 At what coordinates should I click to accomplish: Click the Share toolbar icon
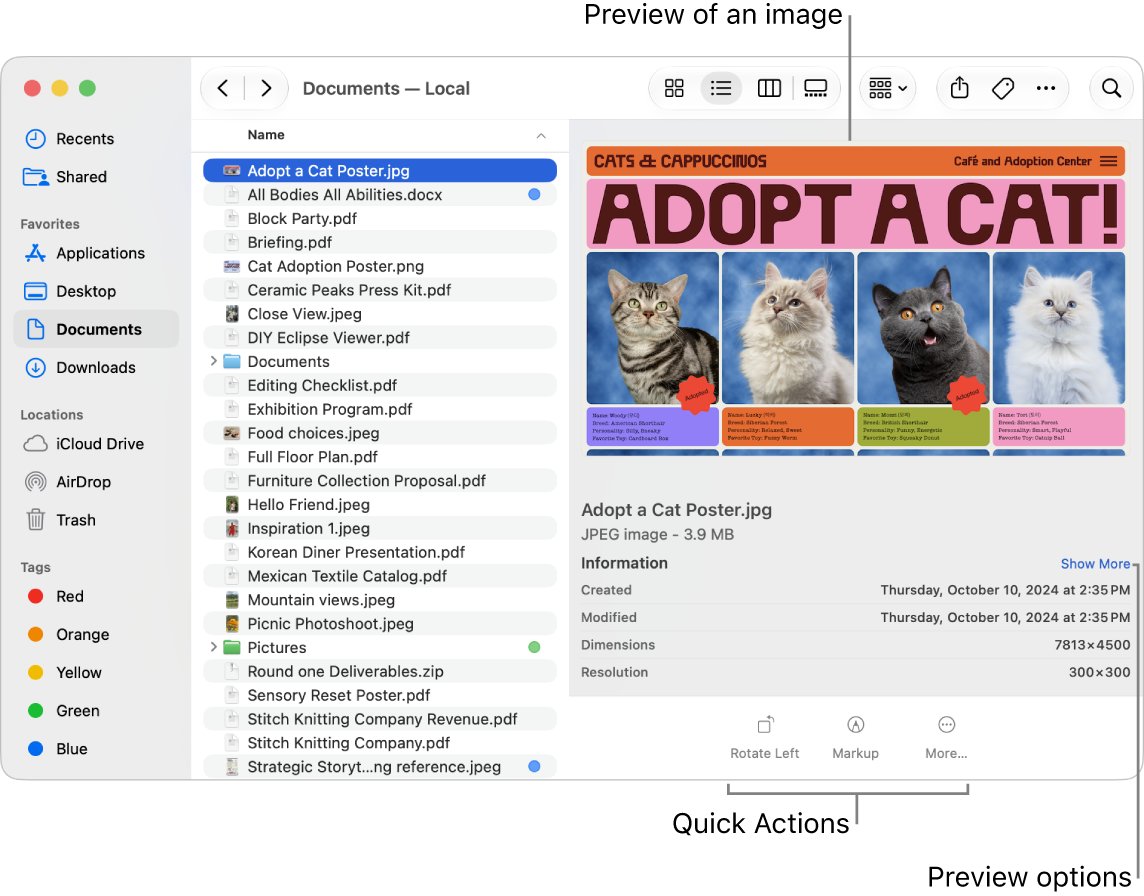959,88
